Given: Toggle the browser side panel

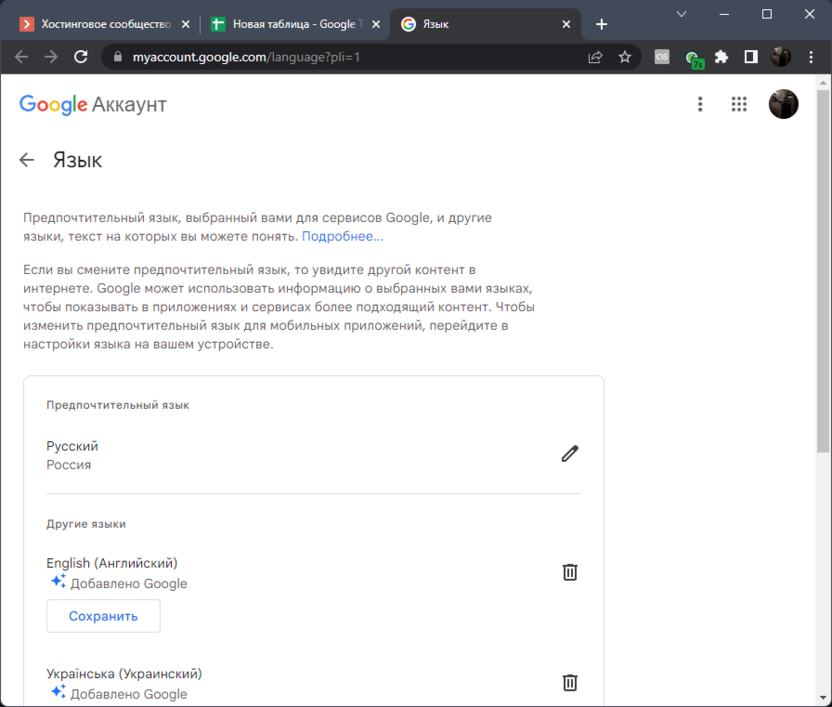Looking at the screenshot, I should pyautogui.click(x=751, y=57).
